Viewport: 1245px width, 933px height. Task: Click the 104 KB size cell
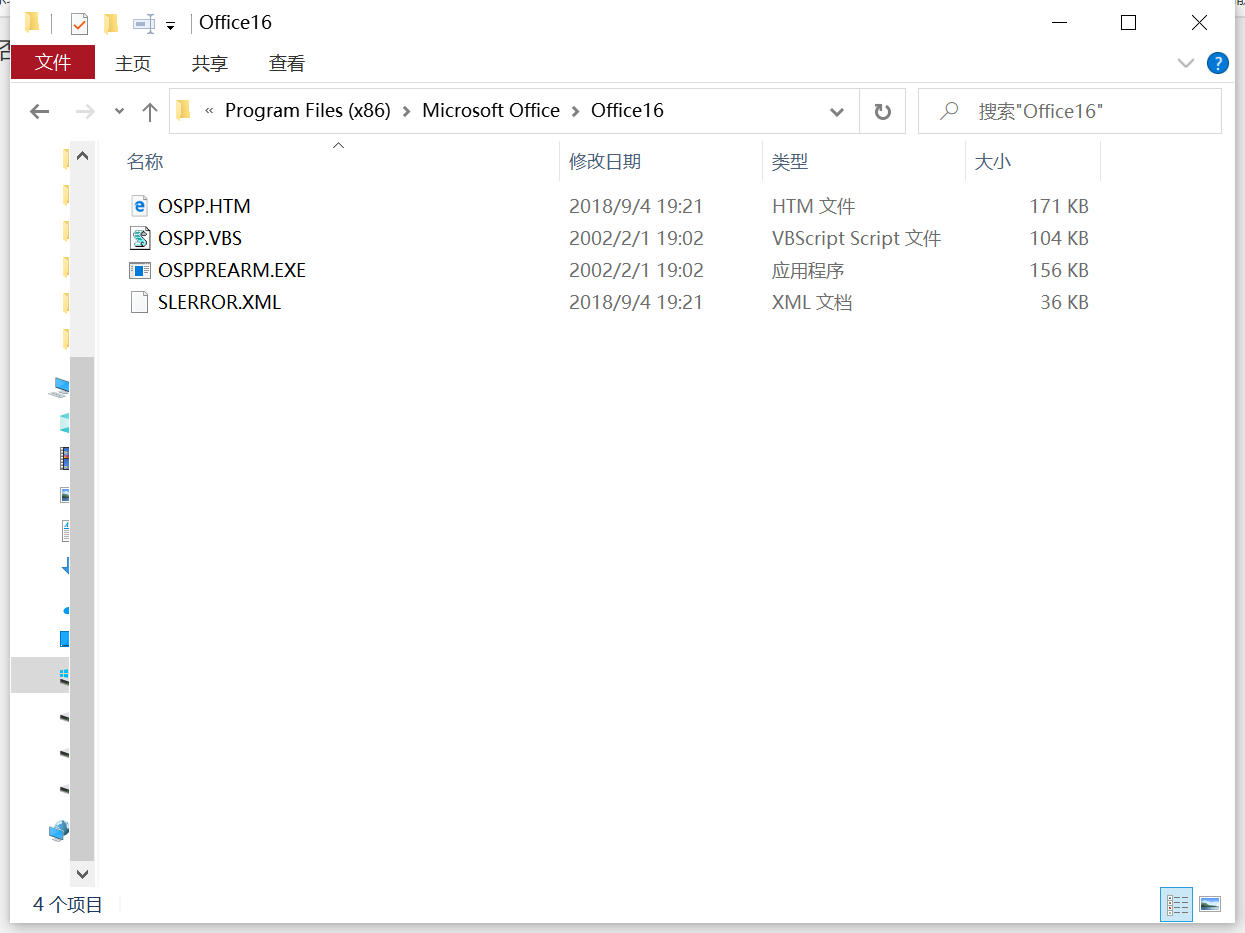pyautogui.click(x=1059, y=238)
